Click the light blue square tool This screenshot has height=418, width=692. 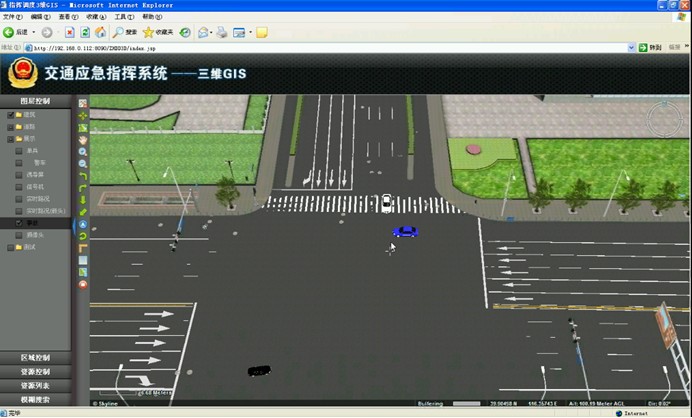point(83,260)
